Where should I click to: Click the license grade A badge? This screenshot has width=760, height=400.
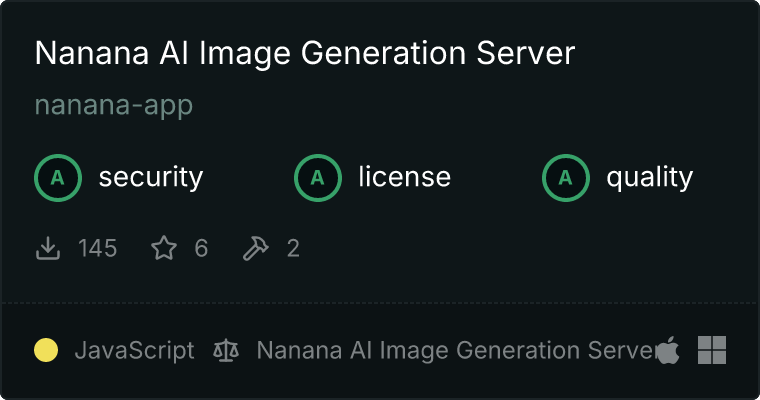318,178
